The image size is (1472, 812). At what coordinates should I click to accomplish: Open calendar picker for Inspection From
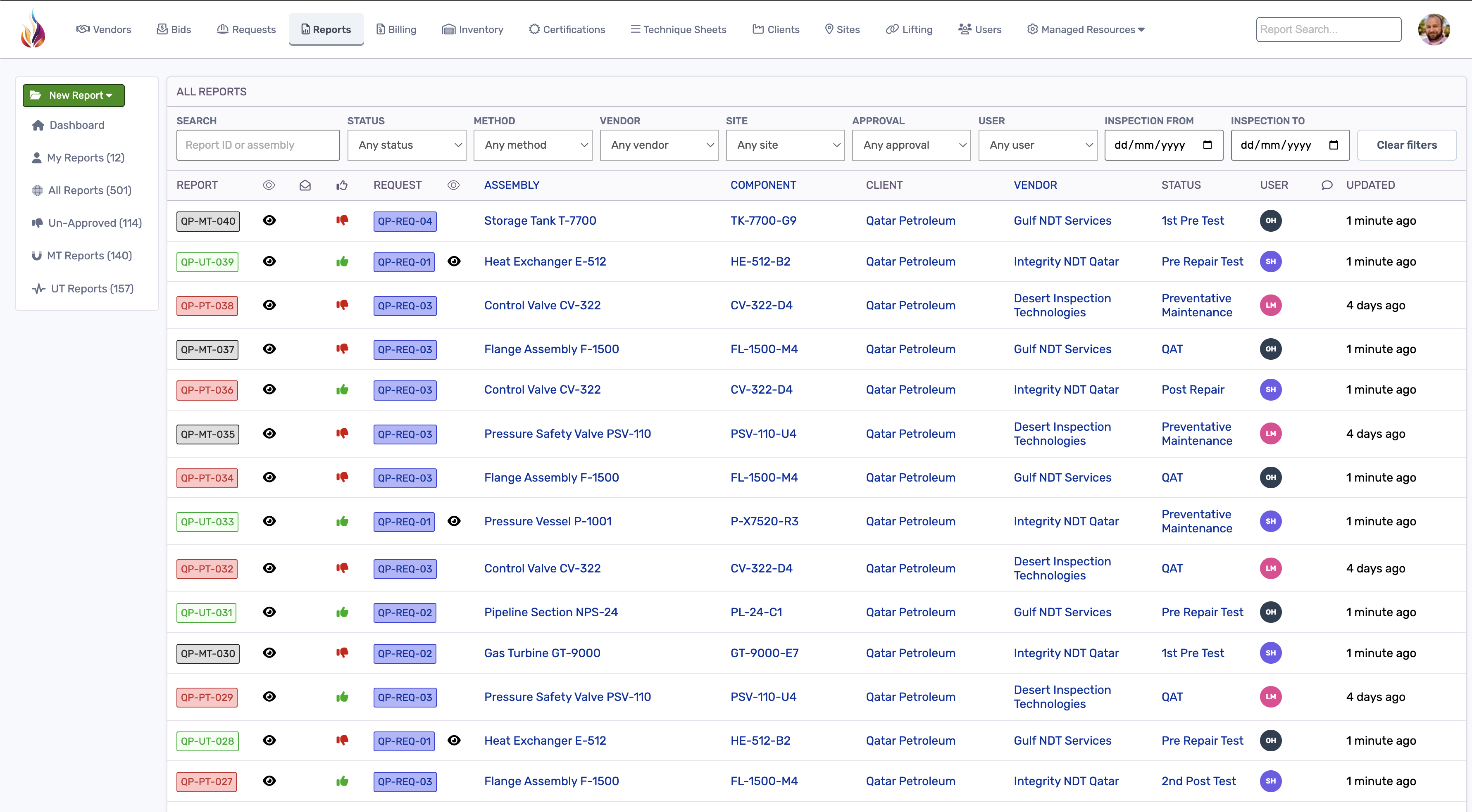(1208, 145)
